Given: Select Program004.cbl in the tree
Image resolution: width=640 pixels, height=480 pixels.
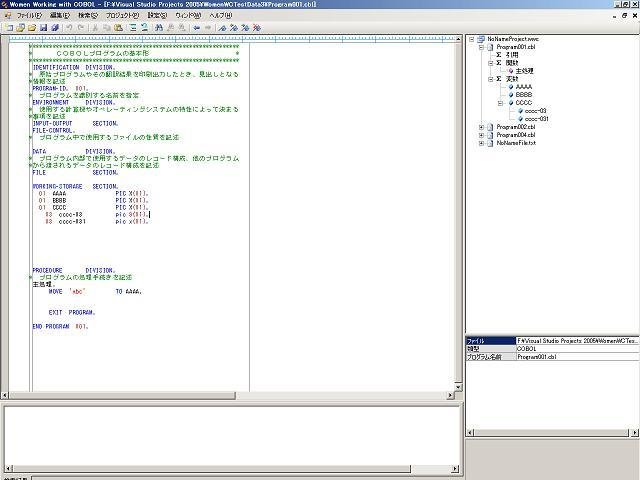Looking at the screenshot, I should point(516,135).
